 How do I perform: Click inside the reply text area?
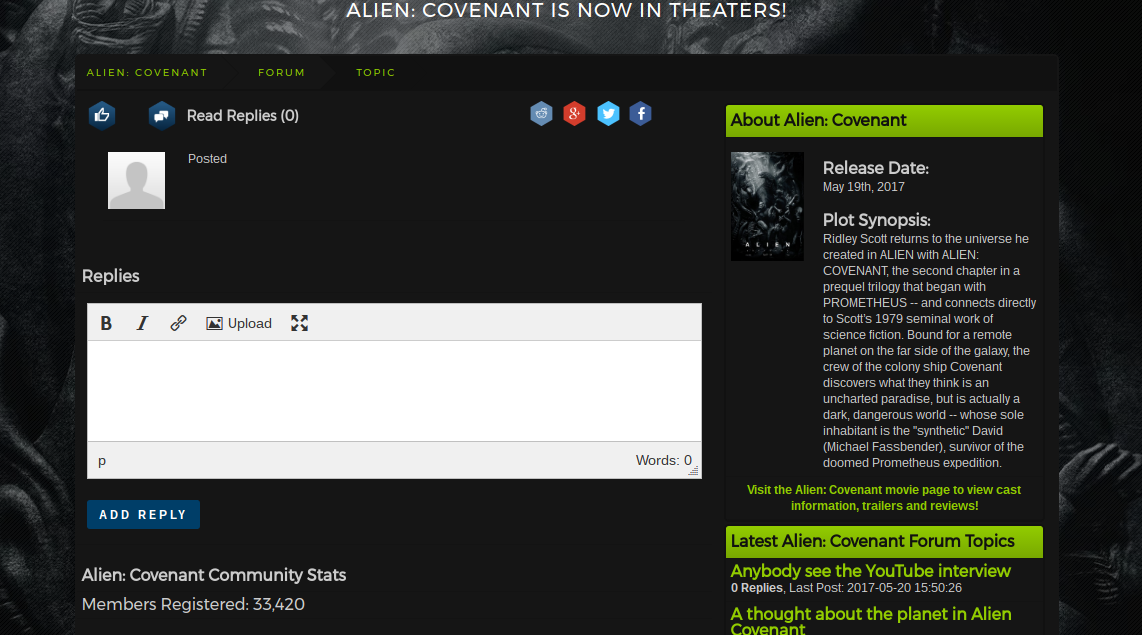[394, 390]
